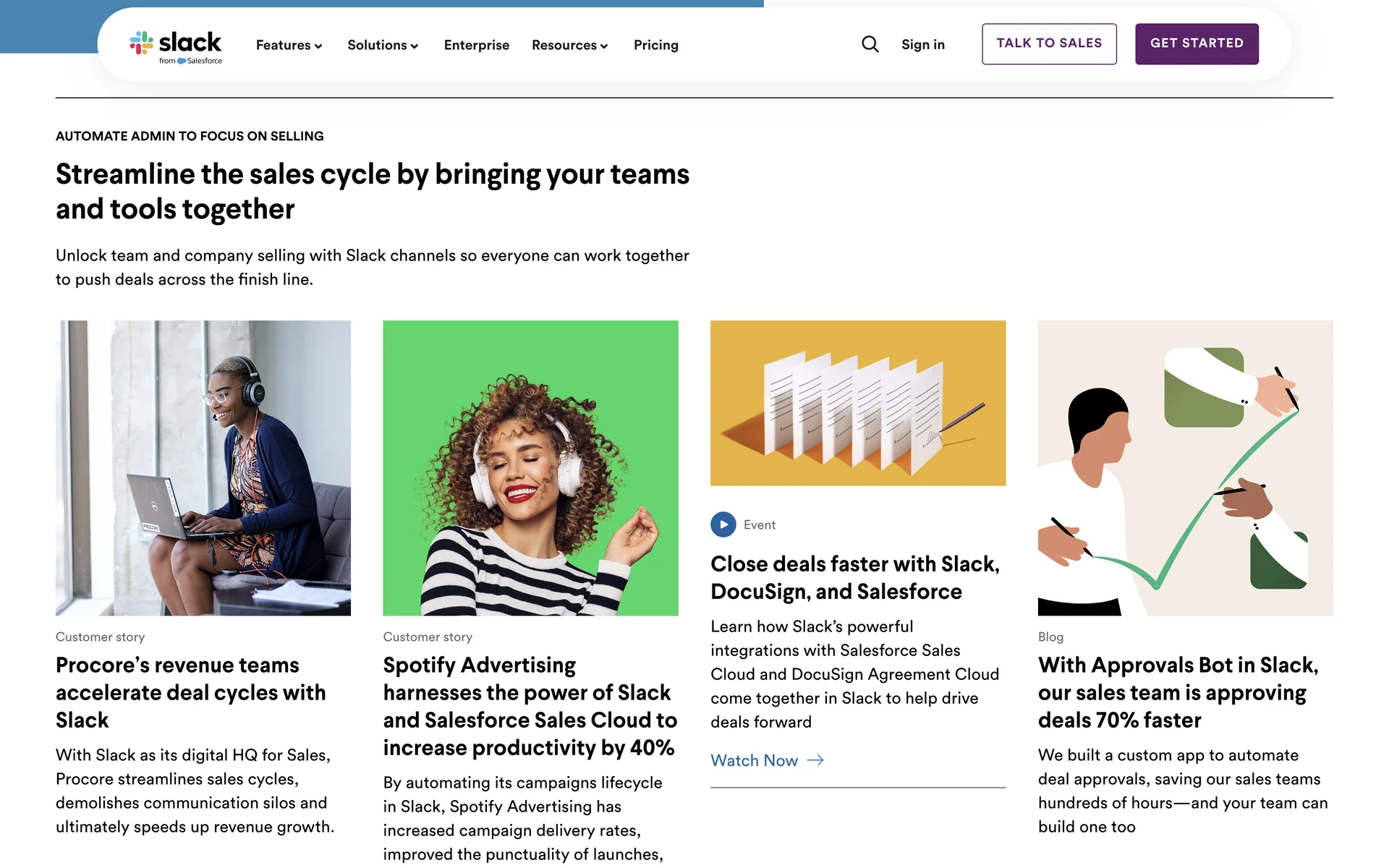Image resolution: width=1389 pixels, height=868 pixels.
Task: Click the blue Event play icon
Action: pos(723,524)
